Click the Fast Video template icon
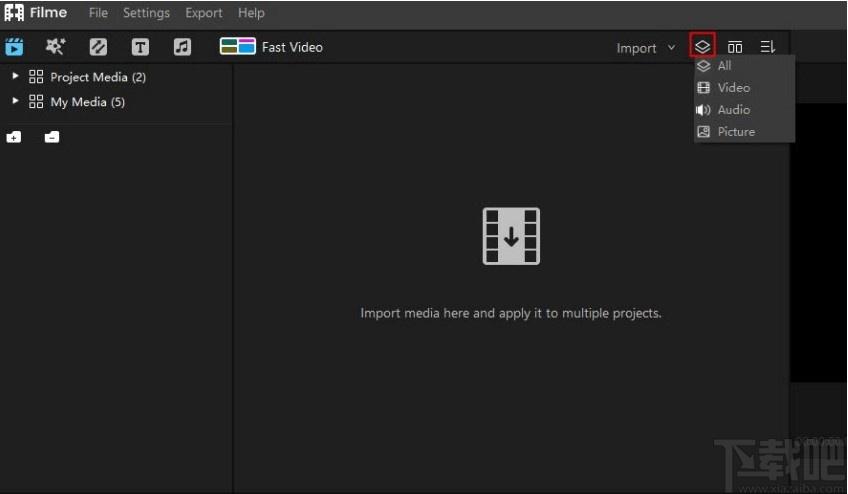This screenshot has width=848, height=494. point(237,47)
